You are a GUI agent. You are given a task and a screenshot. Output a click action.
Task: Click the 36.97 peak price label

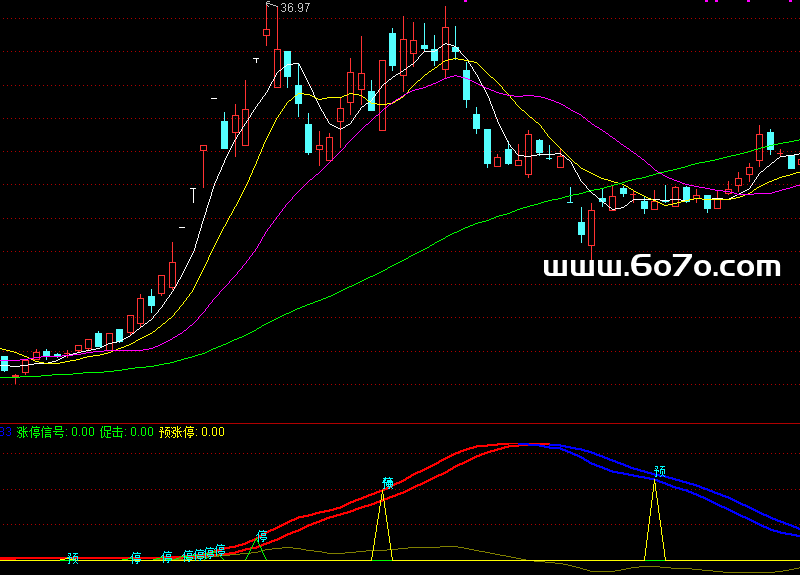[x=295, y=8]
